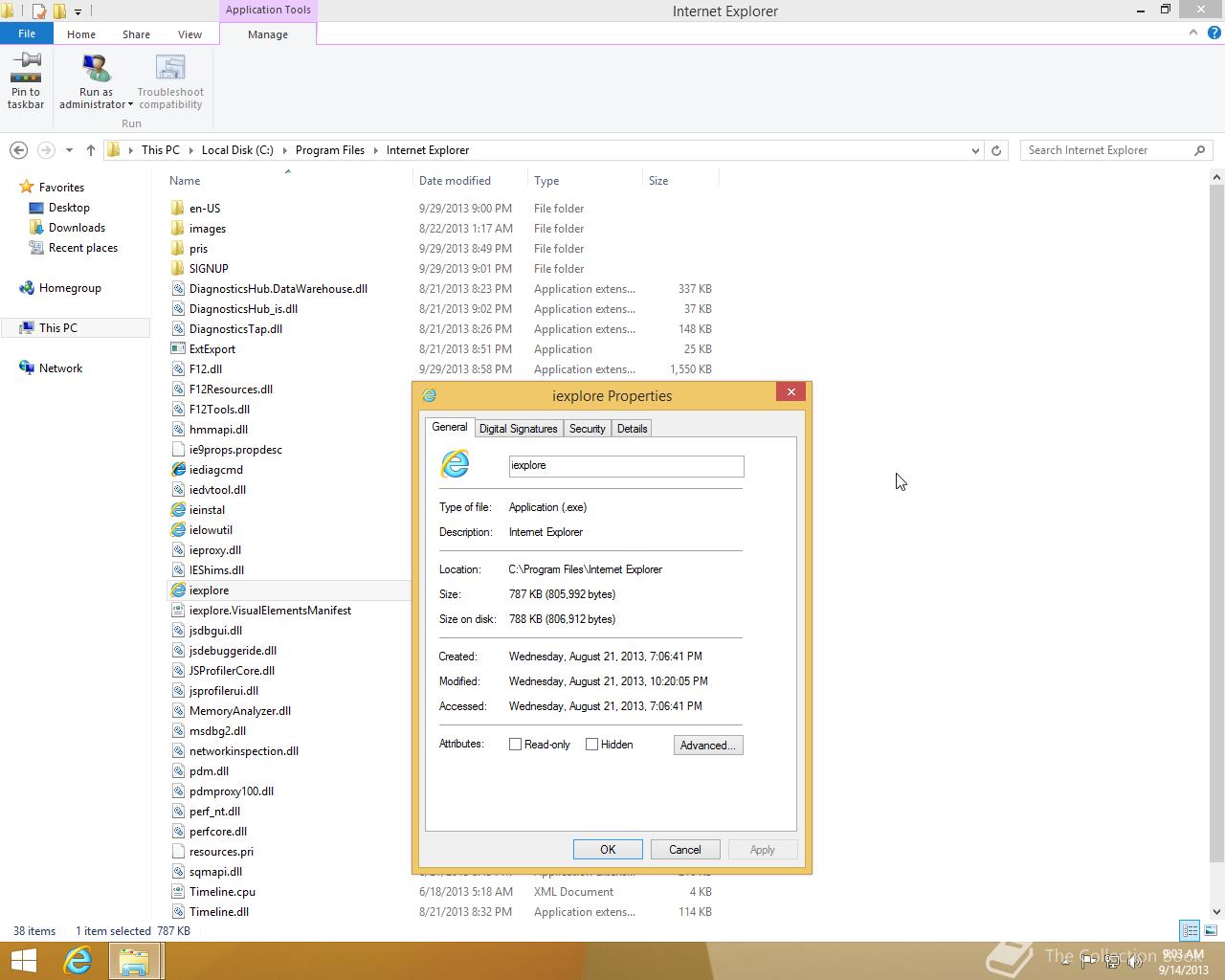
Task: Open Digital Signatures tab in Properties
Action: point(518,429)
